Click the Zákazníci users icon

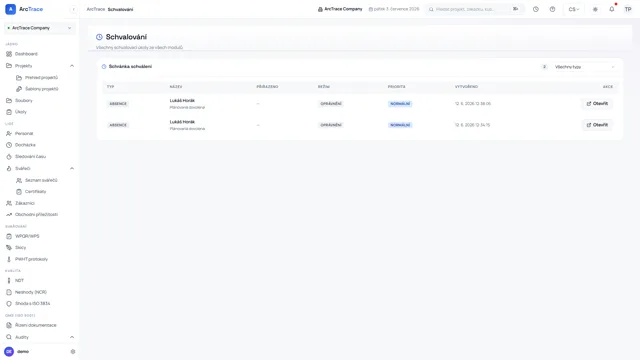pyautogui.click(x=9, y=203)
